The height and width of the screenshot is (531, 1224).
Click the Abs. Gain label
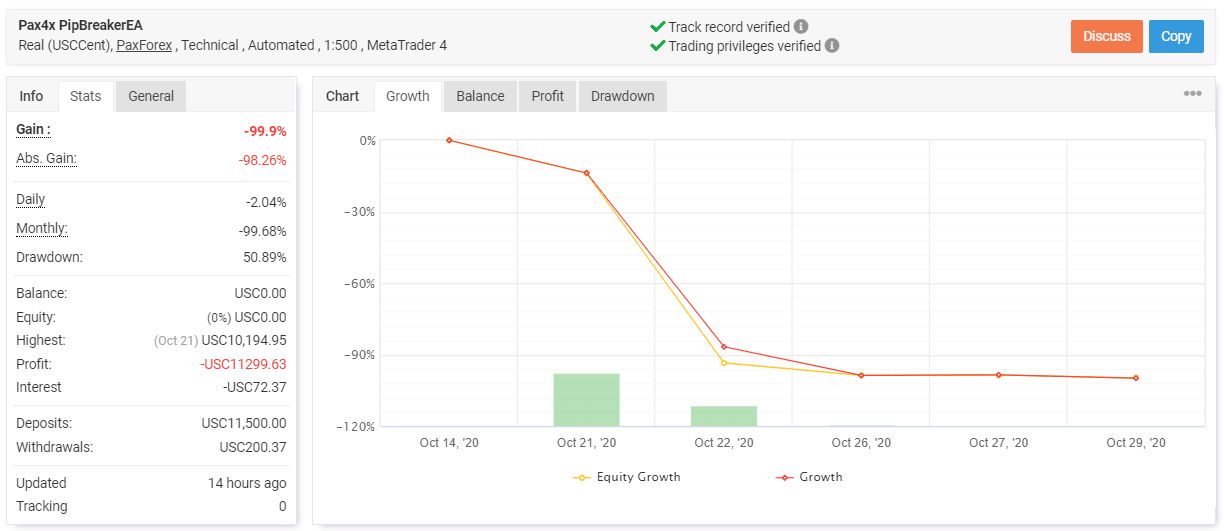[46, 158]
